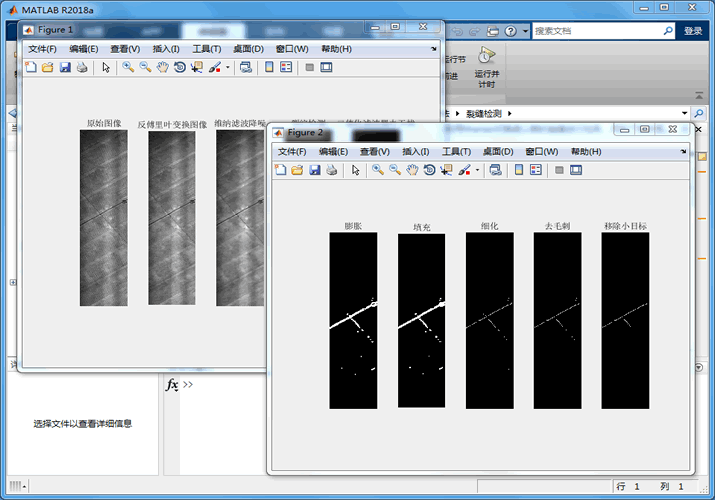Click Zoom Out tool in Figure 1 toolbar
Viewport: 715px width, 500px height.
[x=145, y=67]
